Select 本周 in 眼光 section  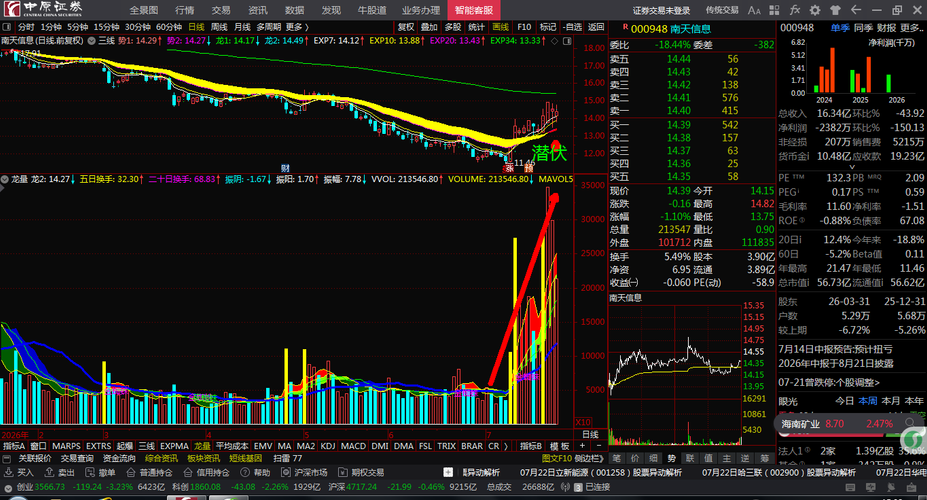[868, 401]
